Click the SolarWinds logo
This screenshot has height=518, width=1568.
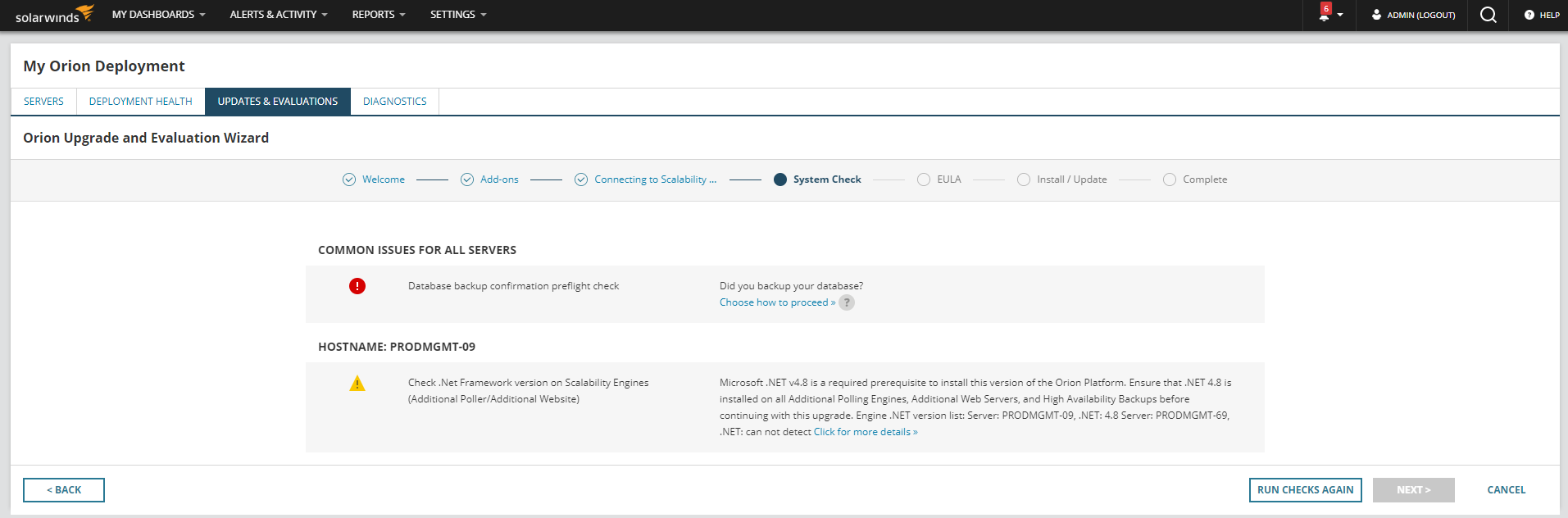click(x=54, y=14)
